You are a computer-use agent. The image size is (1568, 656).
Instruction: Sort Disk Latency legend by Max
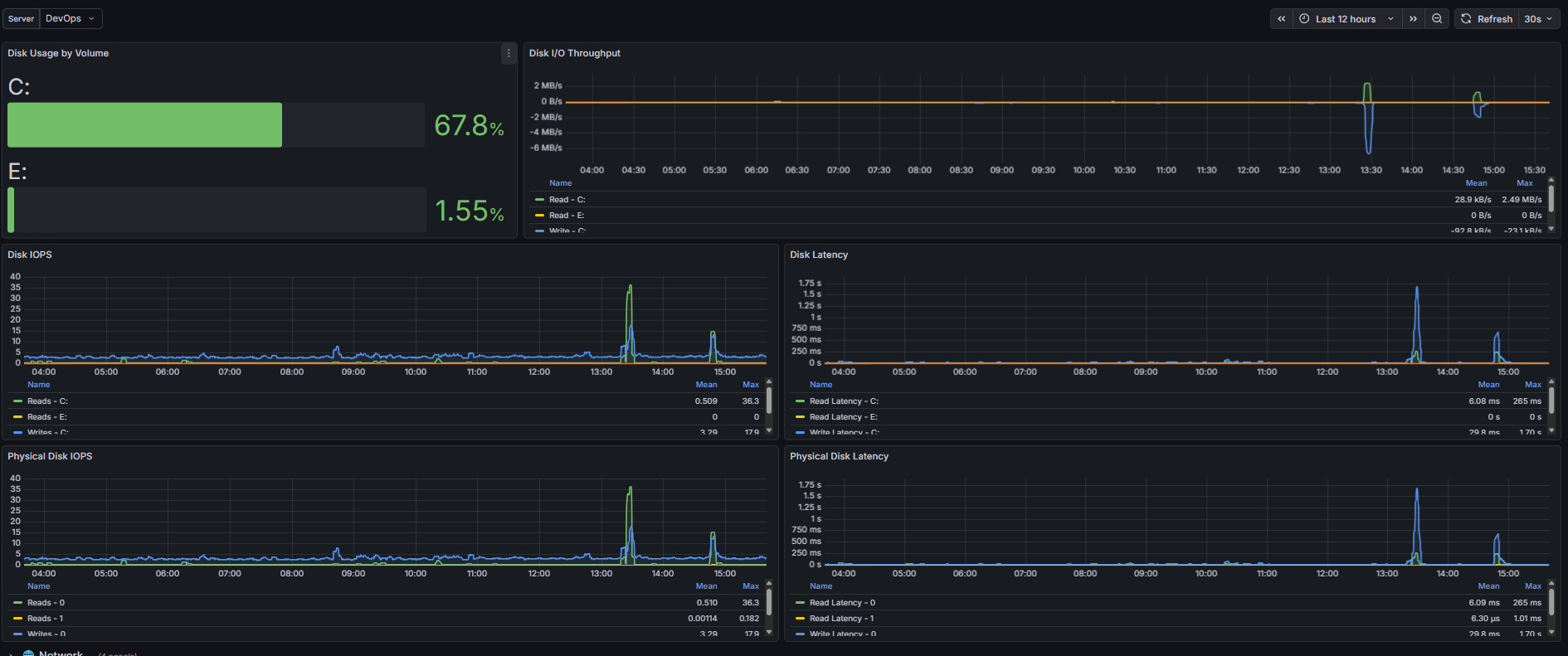tap(1532, 385)
